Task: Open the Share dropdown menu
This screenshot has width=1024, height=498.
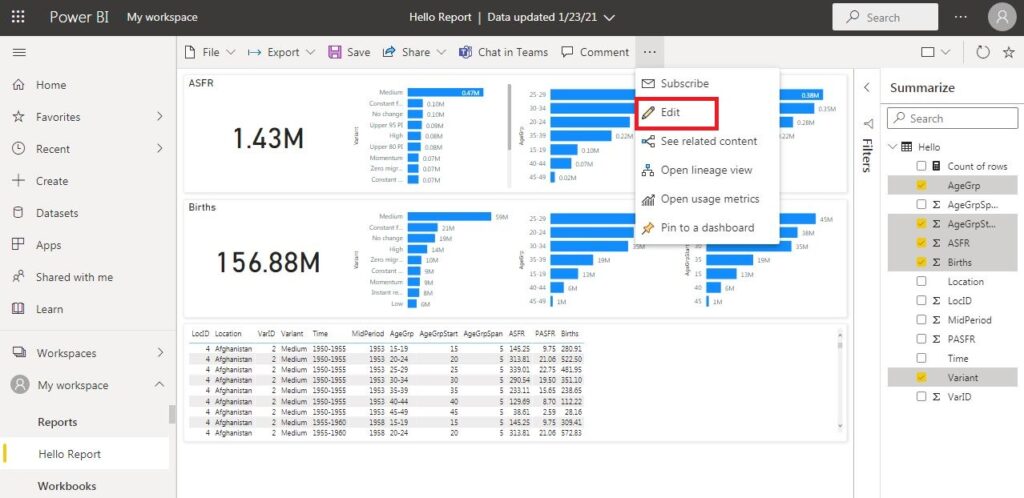Action: coord(414,52)
